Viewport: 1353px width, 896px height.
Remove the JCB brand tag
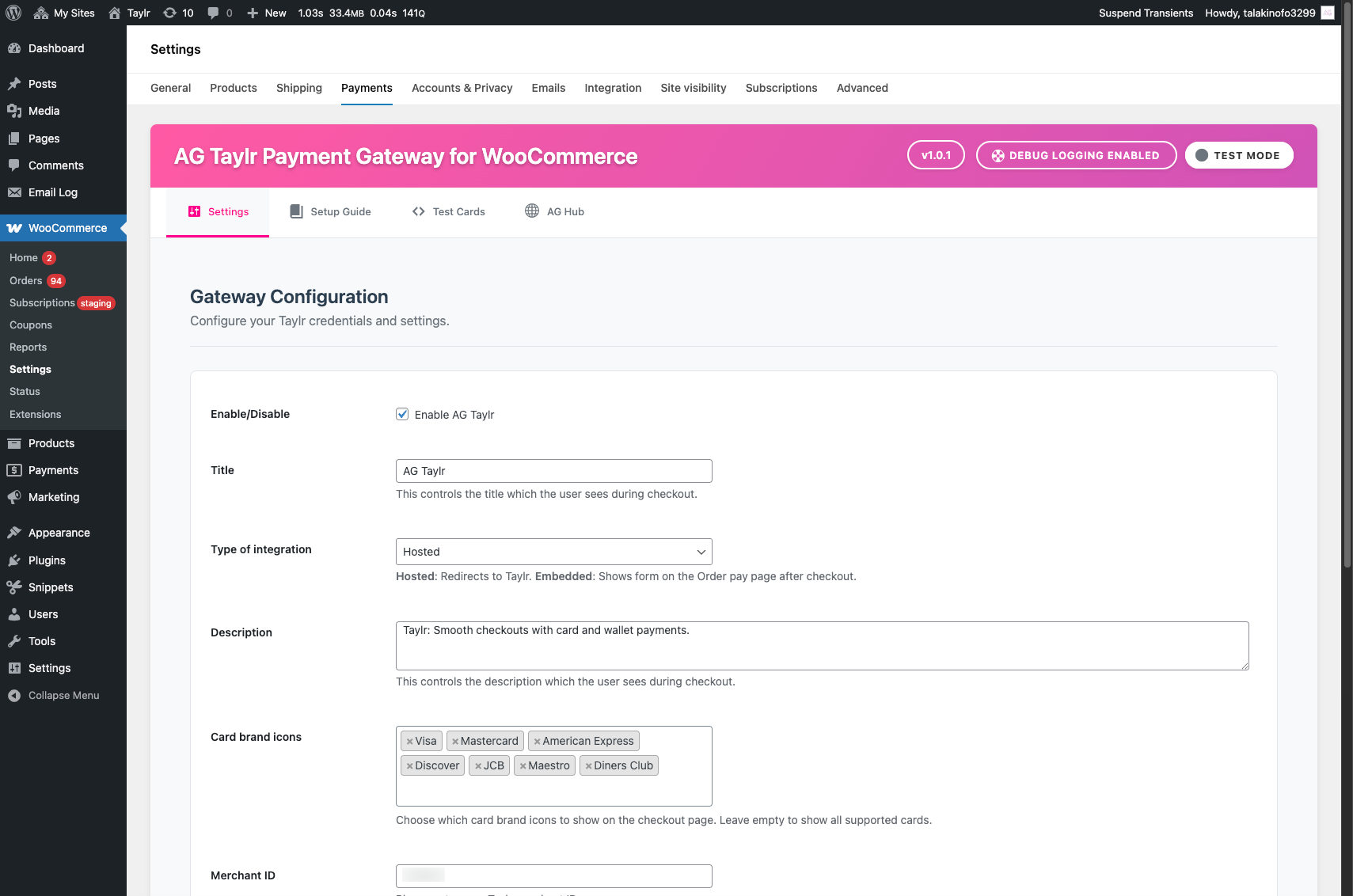[478, 766]
